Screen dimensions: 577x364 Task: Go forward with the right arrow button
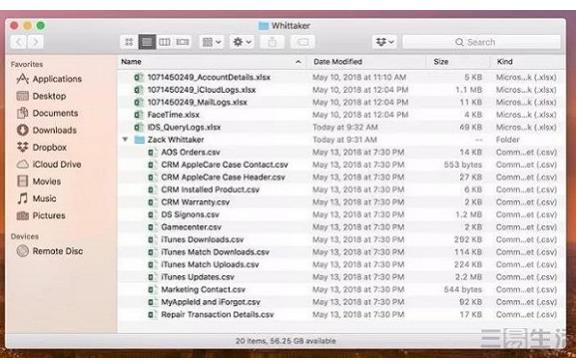[35, 42]
